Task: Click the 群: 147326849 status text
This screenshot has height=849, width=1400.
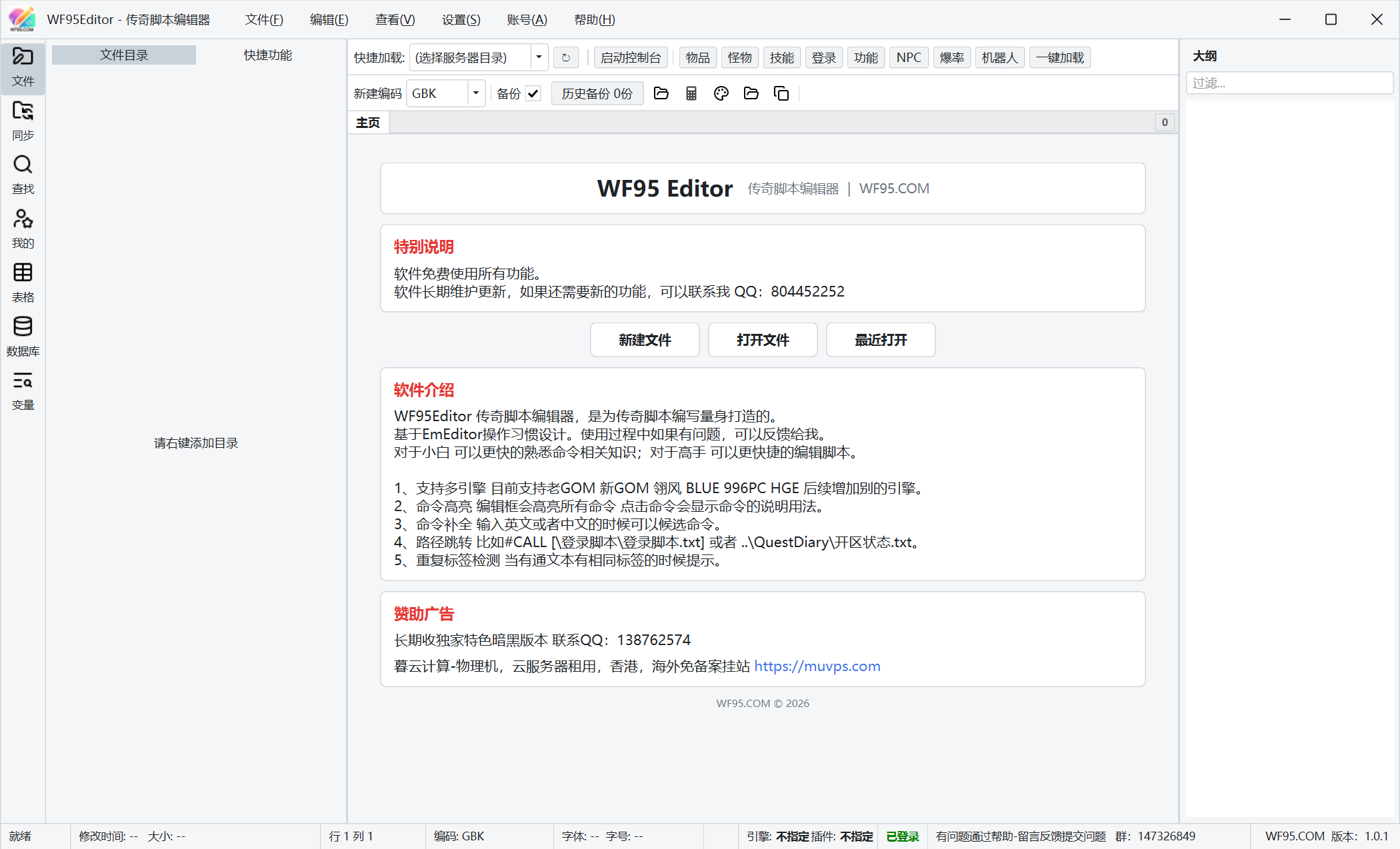Action: click(1155, 836)
